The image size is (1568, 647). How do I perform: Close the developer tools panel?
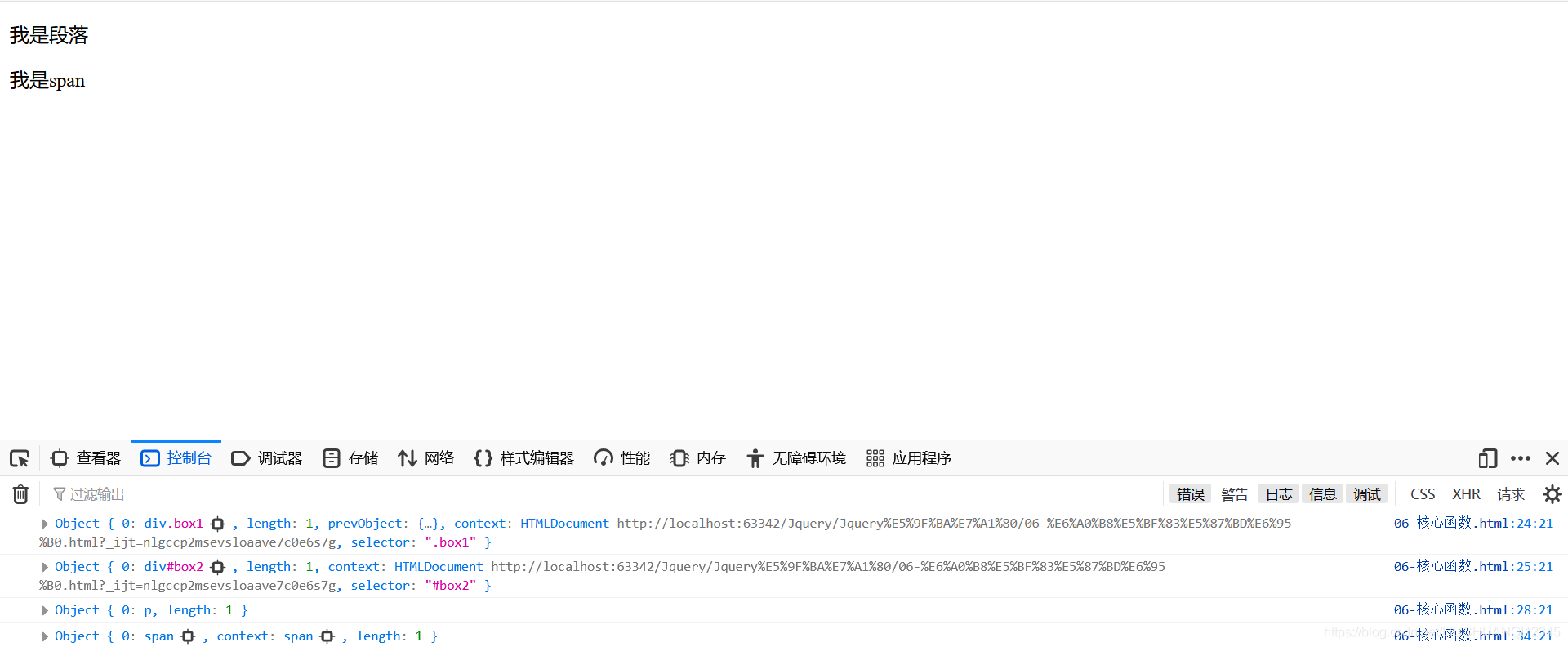click(x=1552, y=458)
